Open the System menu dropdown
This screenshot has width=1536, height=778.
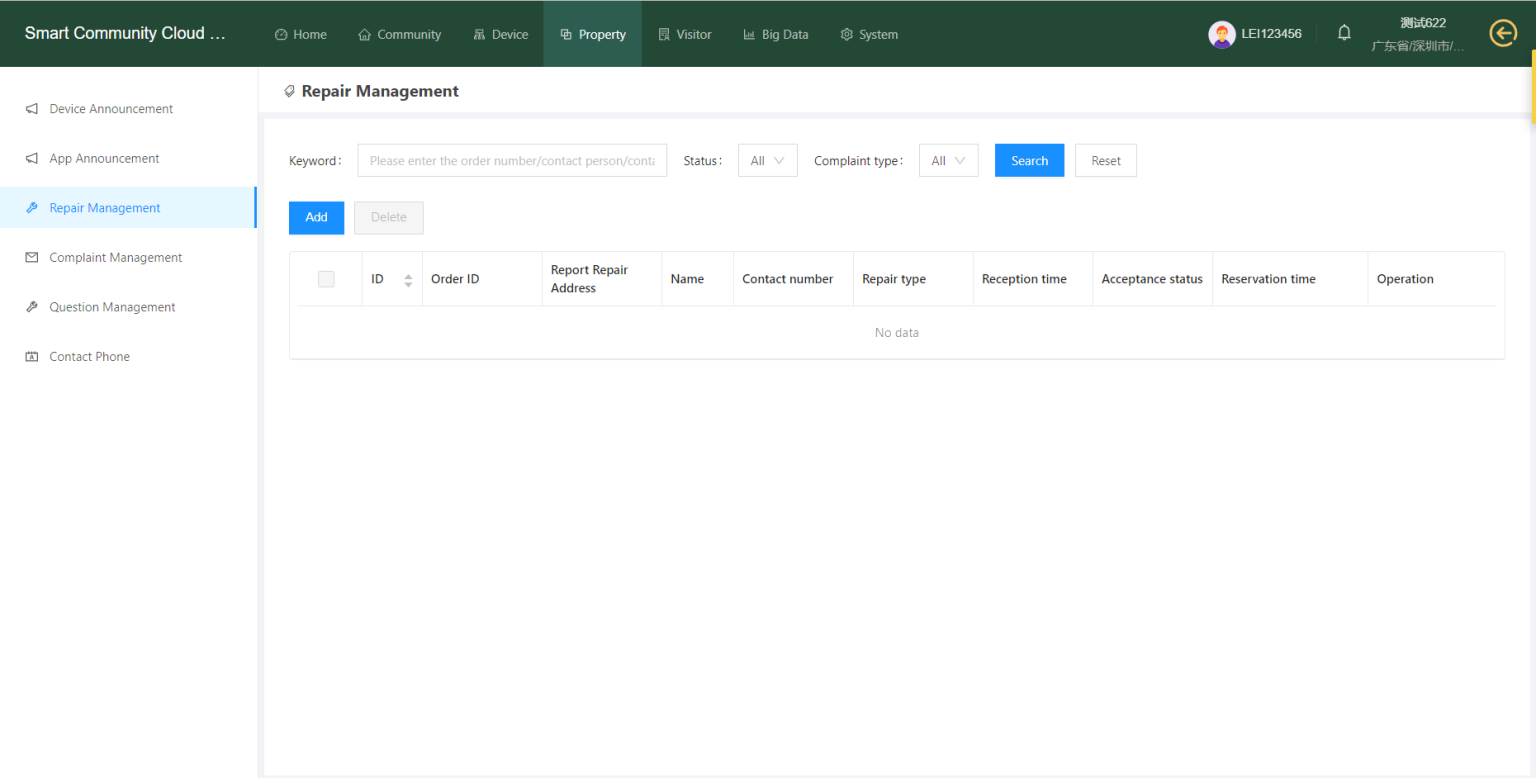click(x=869, y=34)
